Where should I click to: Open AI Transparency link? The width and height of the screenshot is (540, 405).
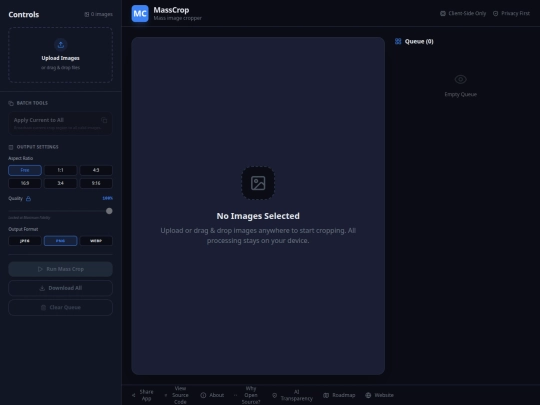click(x=292, y=395)
